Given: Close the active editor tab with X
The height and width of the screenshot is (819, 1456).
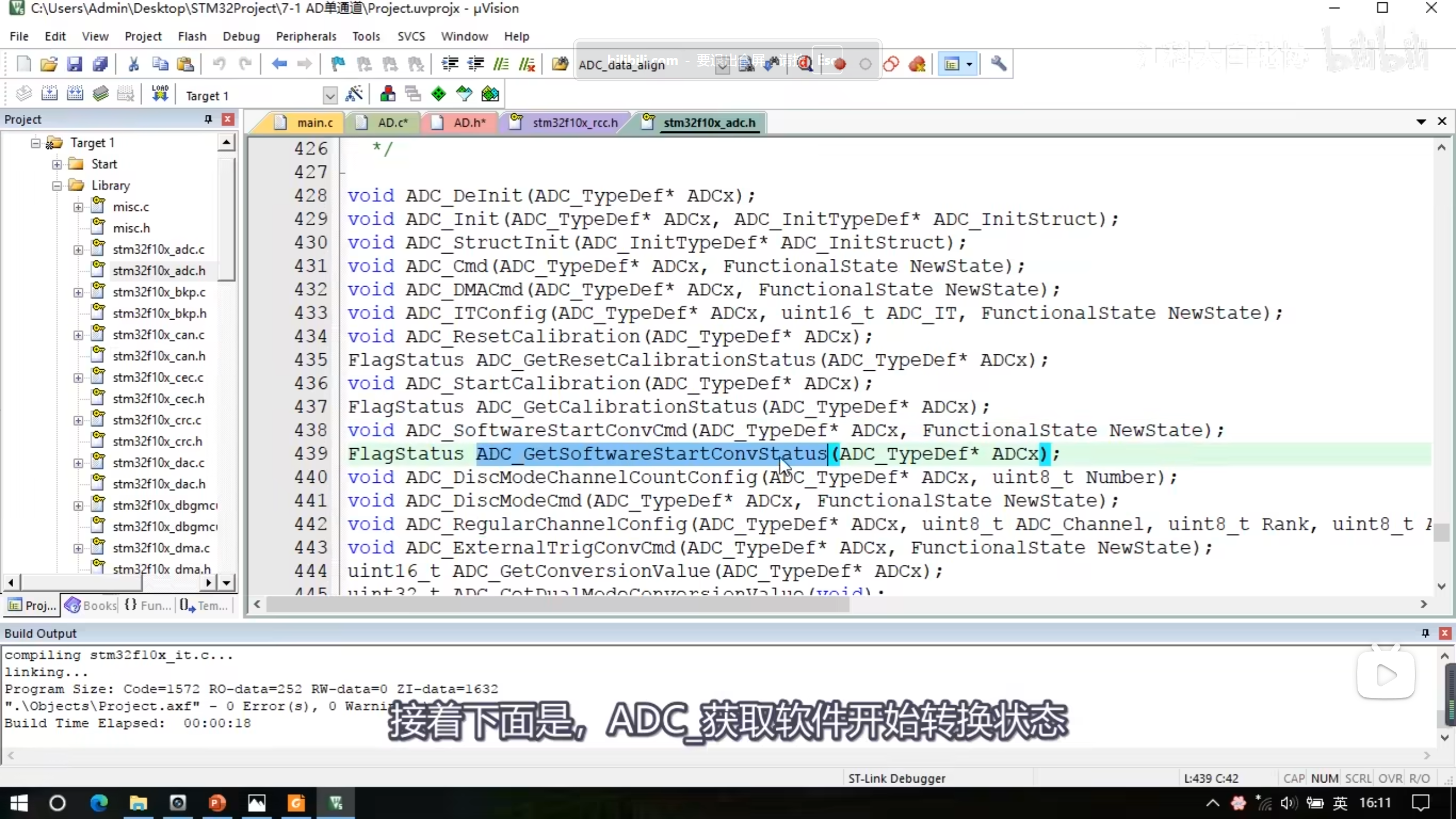Looking at the screenshot, I should (x=1442, y=121).
